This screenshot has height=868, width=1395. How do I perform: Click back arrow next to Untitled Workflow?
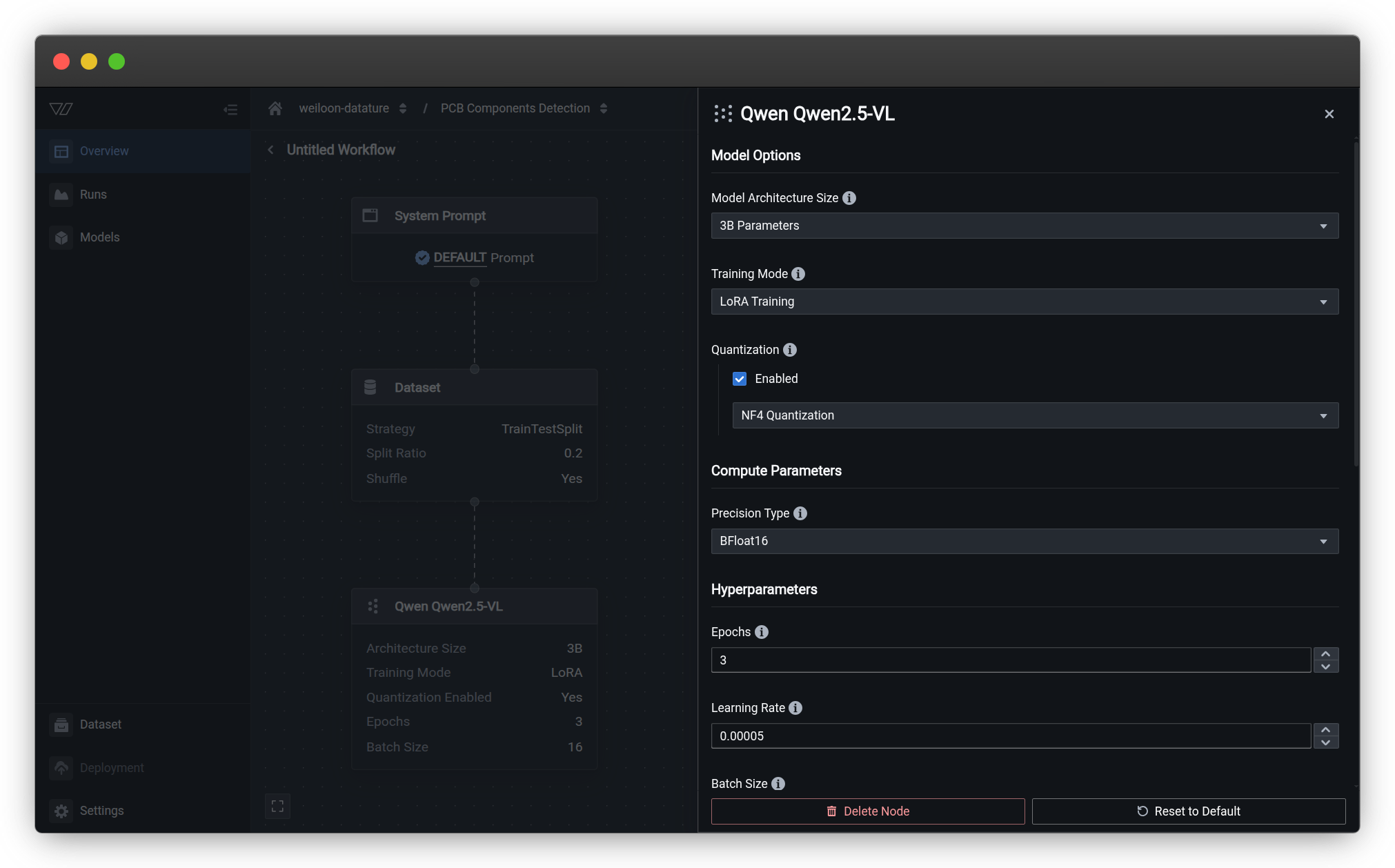click(x=270, y=150)
